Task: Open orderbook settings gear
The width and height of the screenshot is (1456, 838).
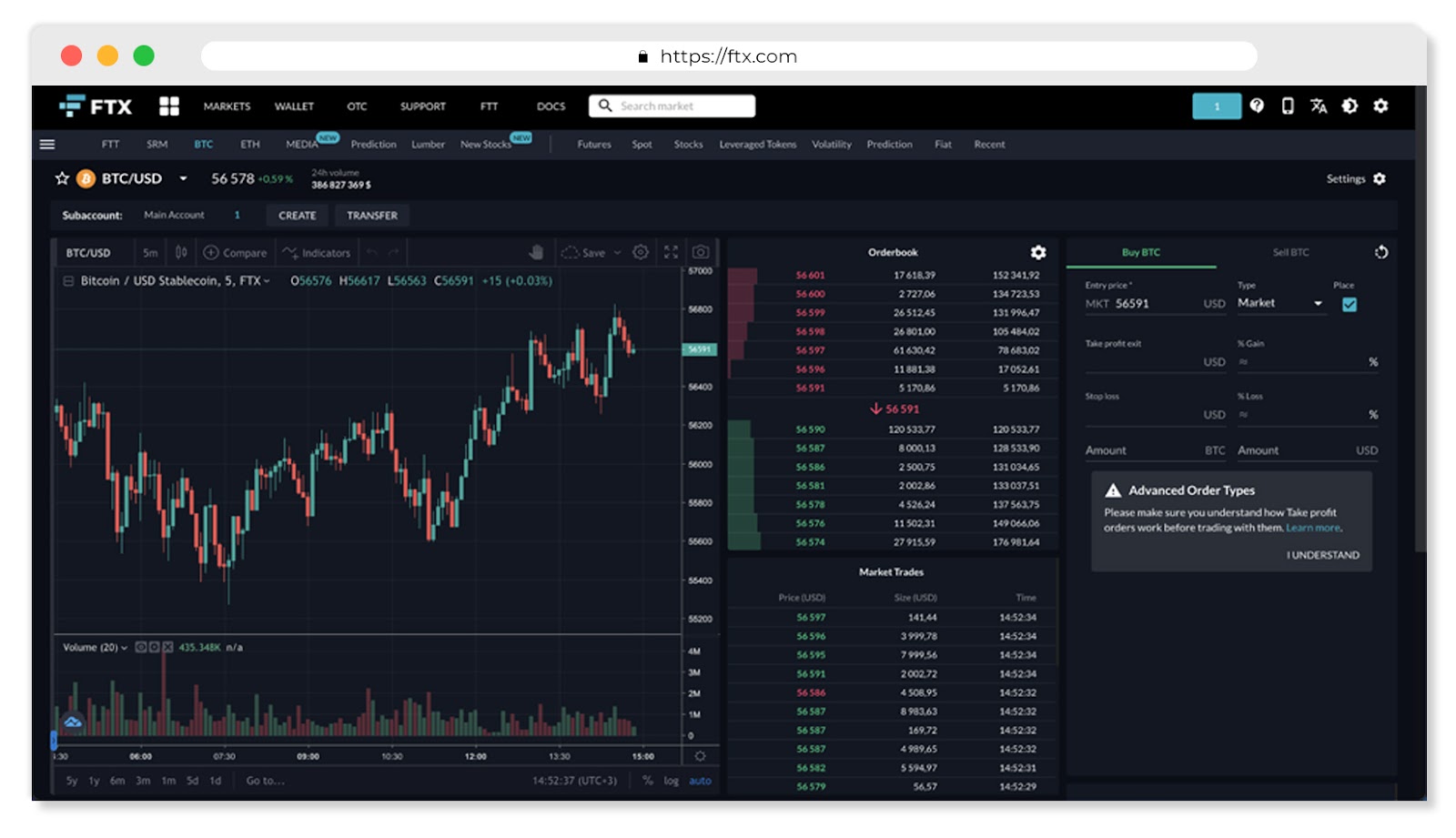Action: (x=1038, y=252)
